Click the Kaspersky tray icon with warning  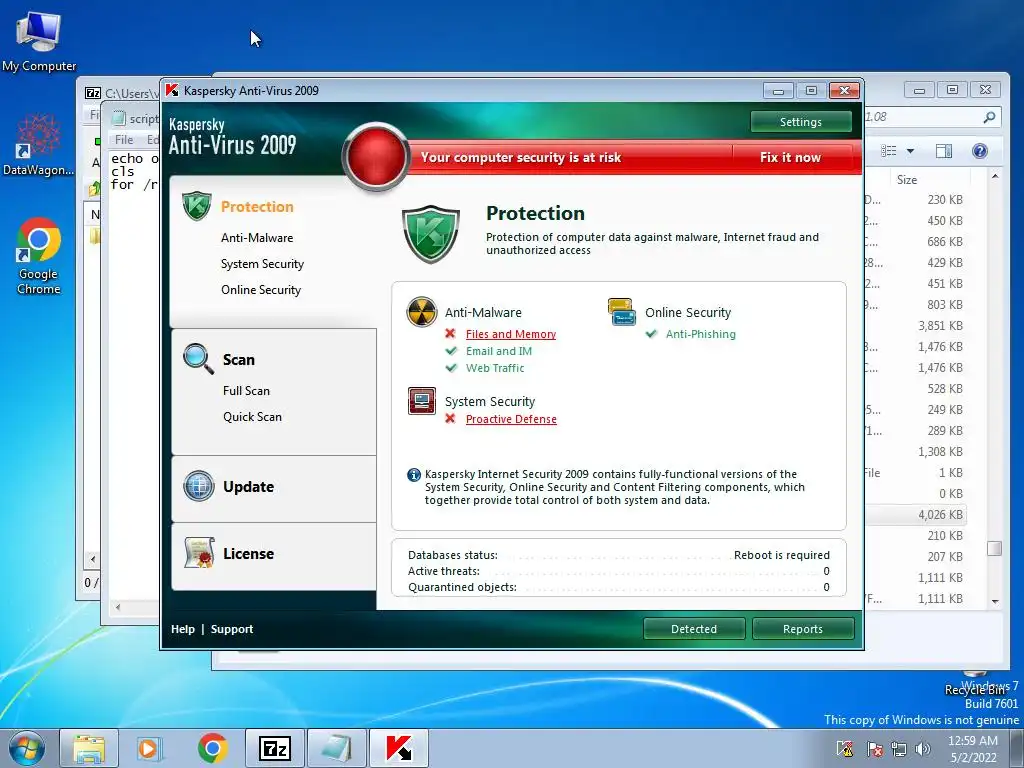[x=844, y=749]
